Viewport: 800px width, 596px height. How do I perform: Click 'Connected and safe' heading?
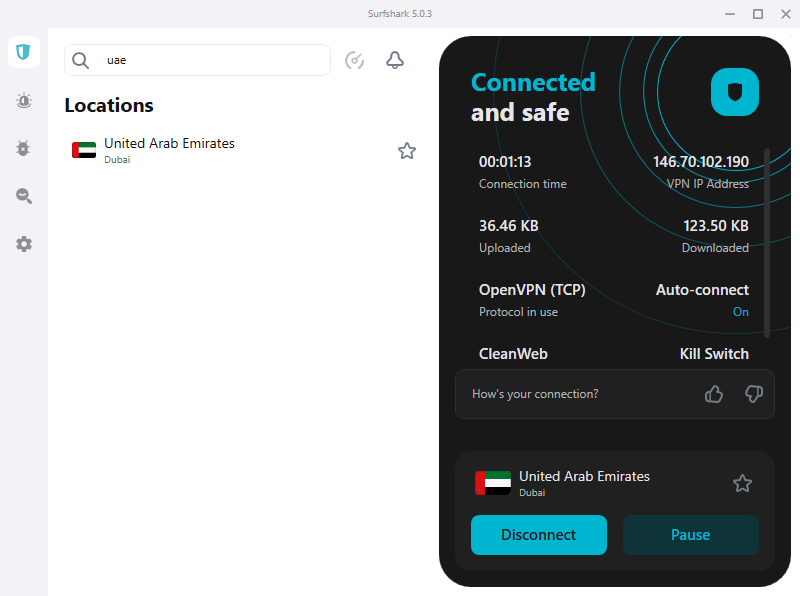tap(533, 97)
